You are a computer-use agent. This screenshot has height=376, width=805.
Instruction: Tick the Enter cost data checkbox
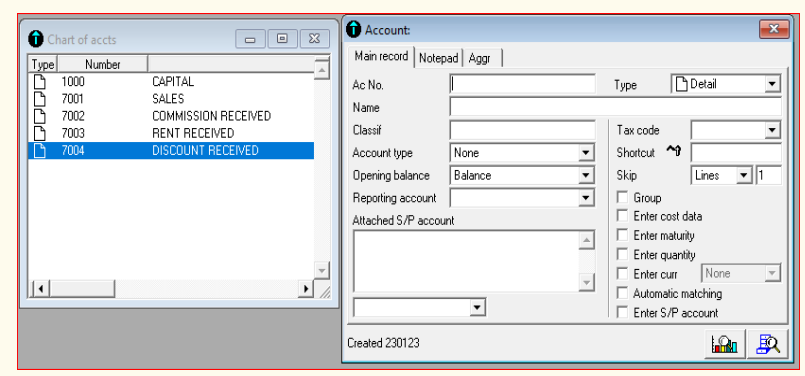pos(623,216)
